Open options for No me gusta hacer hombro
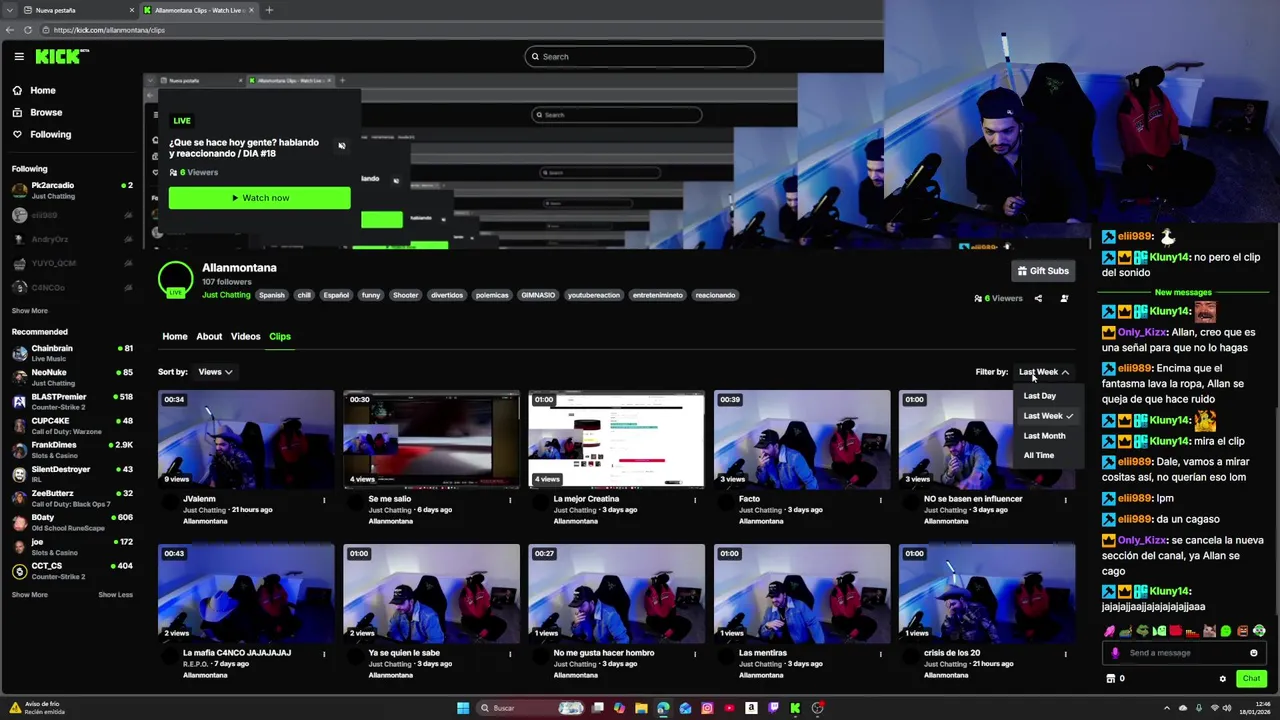 pos(695,654)
